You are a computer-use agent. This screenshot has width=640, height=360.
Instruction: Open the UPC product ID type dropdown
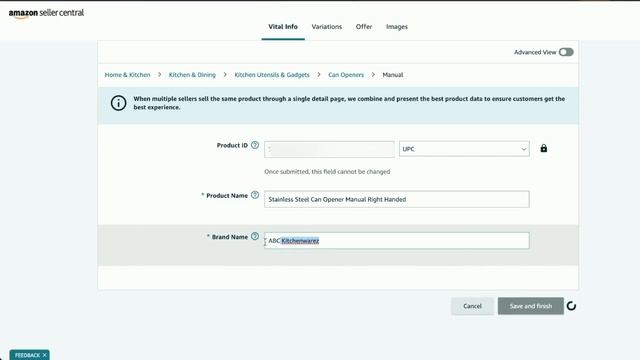[464, 149]
